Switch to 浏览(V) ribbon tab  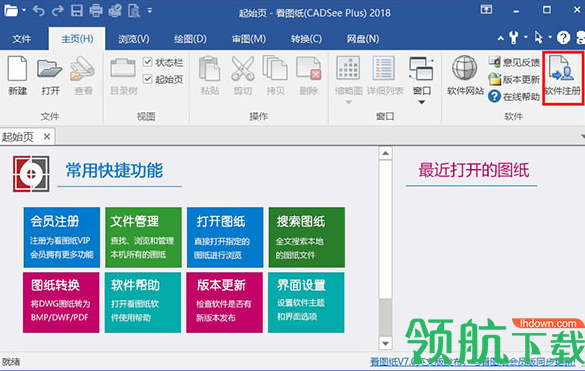tap(134, 39)
